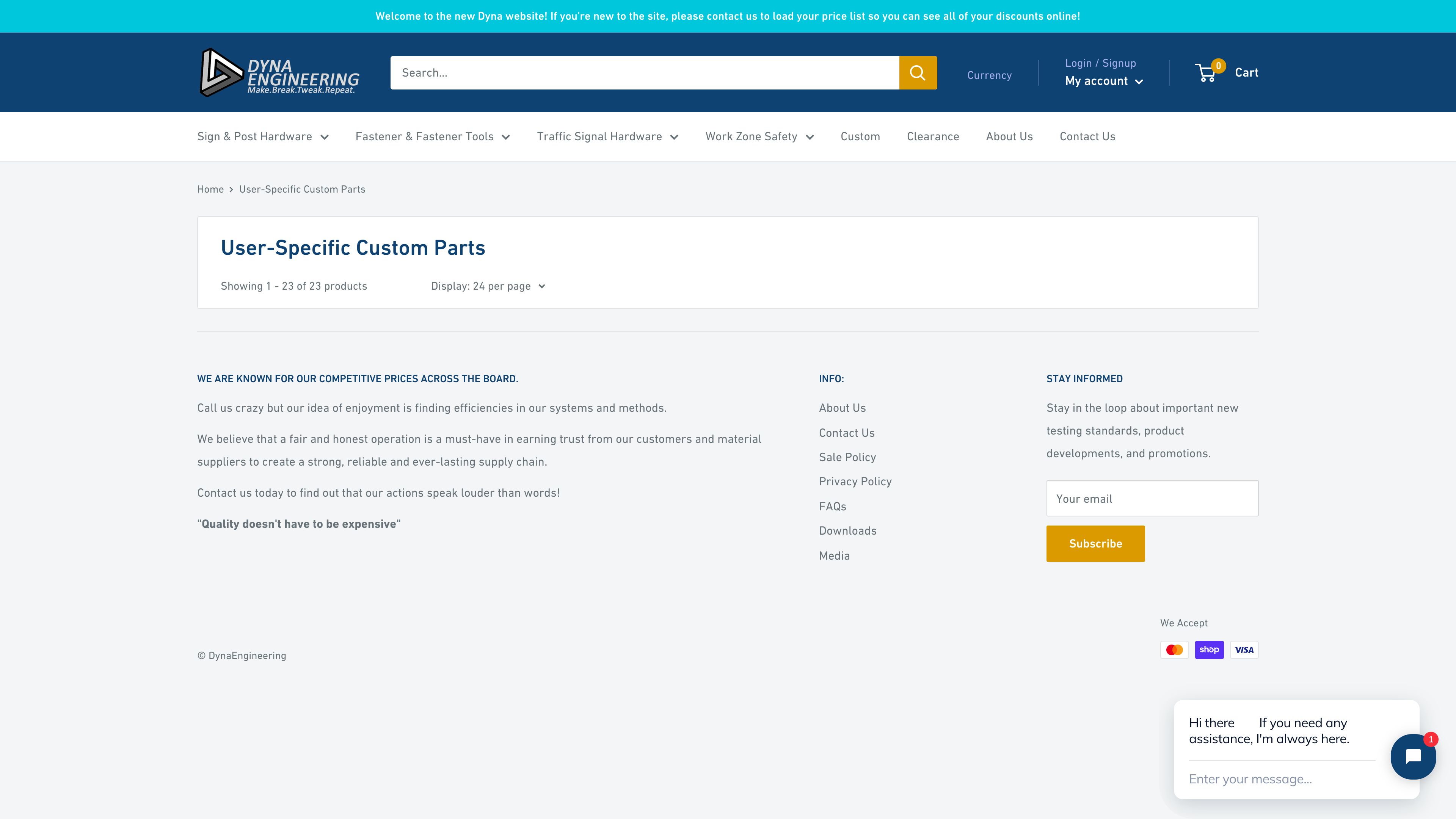This screenshot has width=1456, height=819.
Task: Click the Shop Pay payment icon
Action: tap(1209, 650)
